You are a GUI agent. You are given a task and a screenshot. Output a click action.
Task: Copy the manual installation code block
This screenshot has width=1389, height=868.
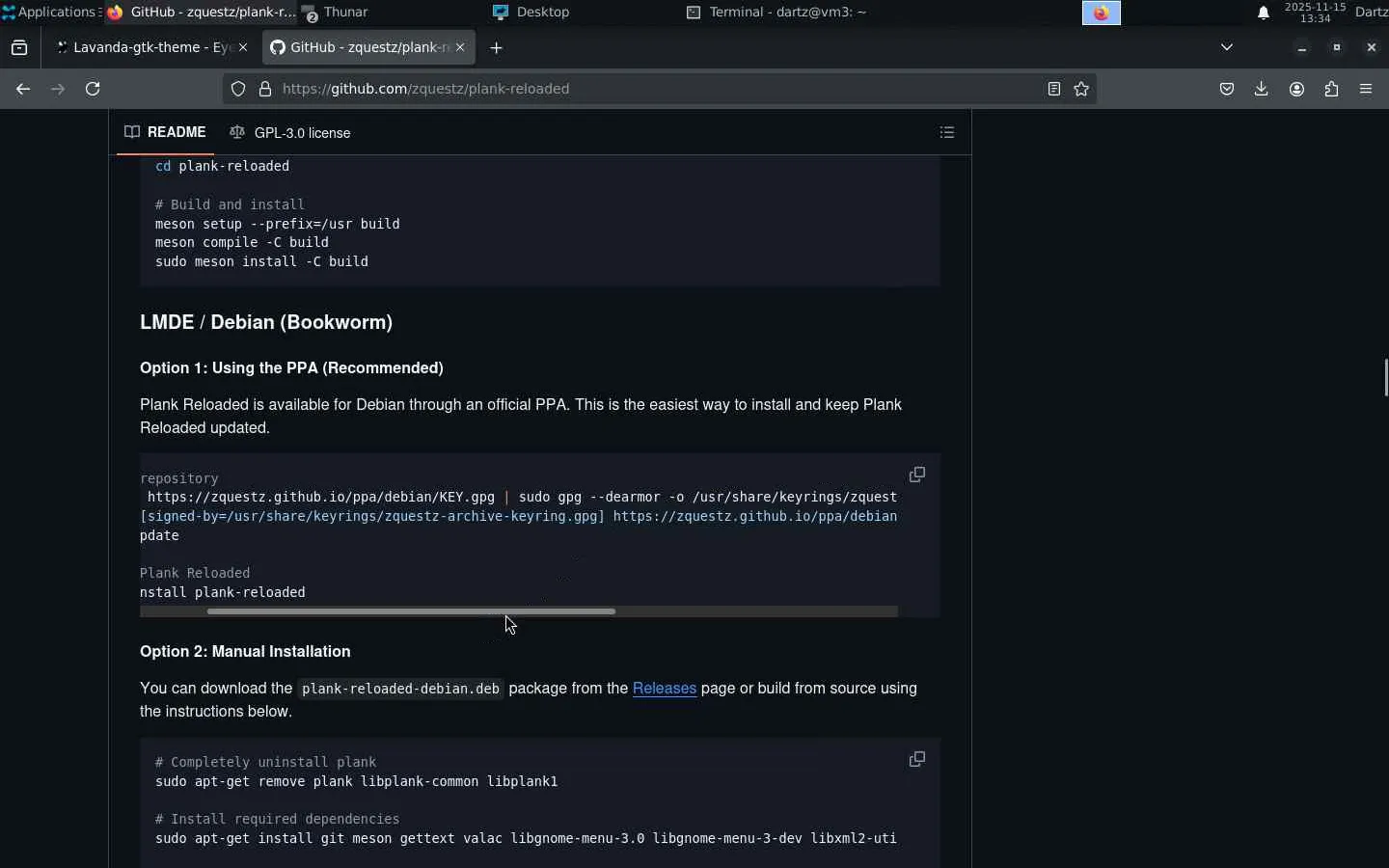(917, 759)
